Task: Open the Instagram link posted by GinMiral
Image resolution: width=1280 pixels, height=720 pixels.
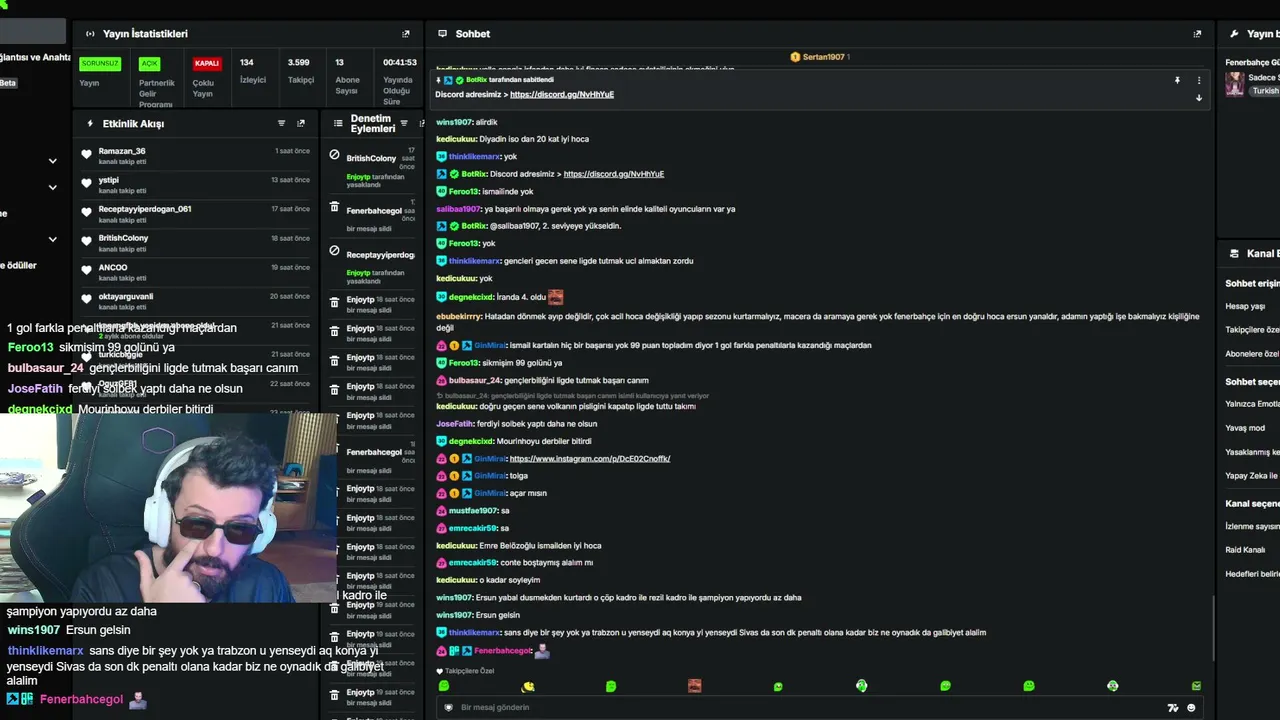Action: click(590, 459)
